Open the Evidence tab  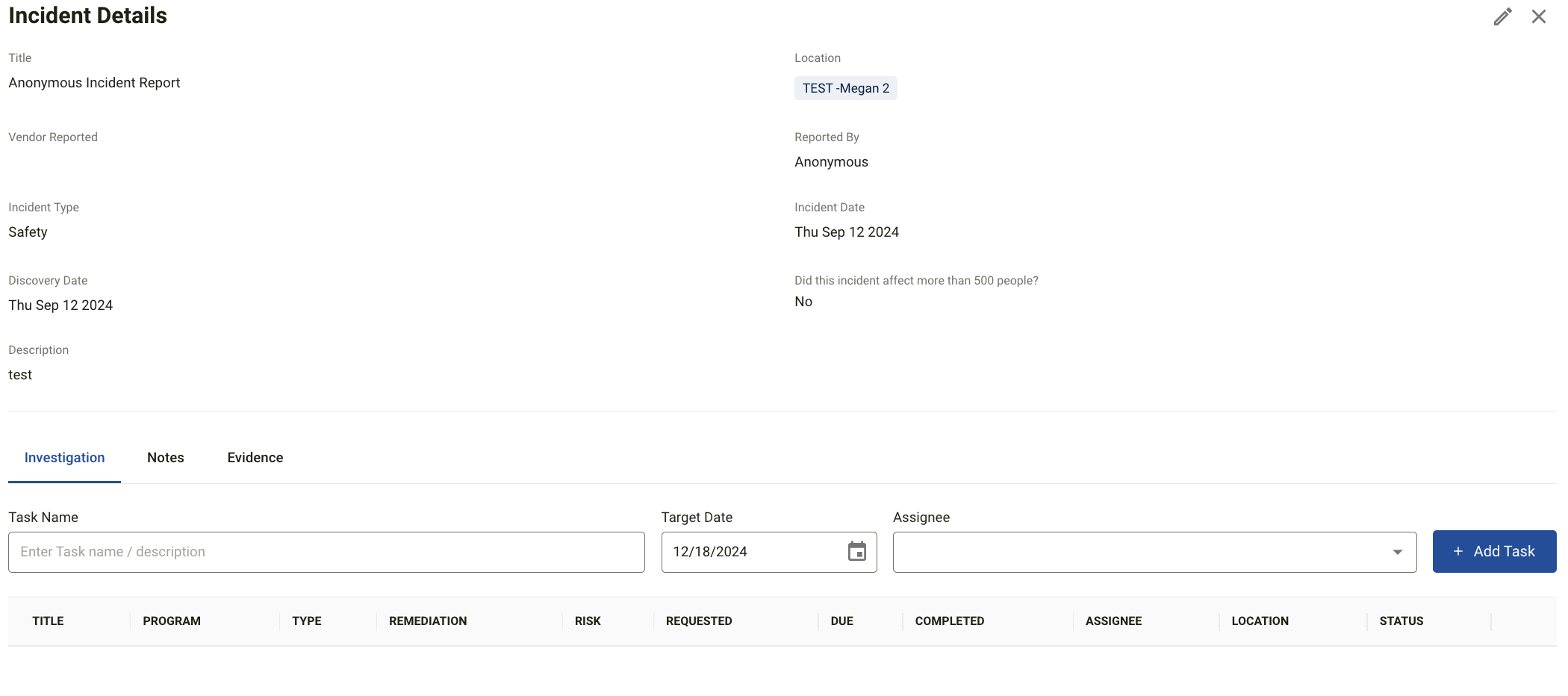(255, 458)
